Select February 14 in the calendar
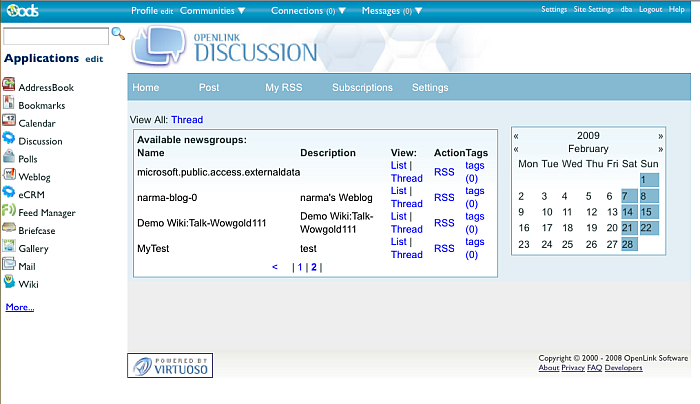 627,212
